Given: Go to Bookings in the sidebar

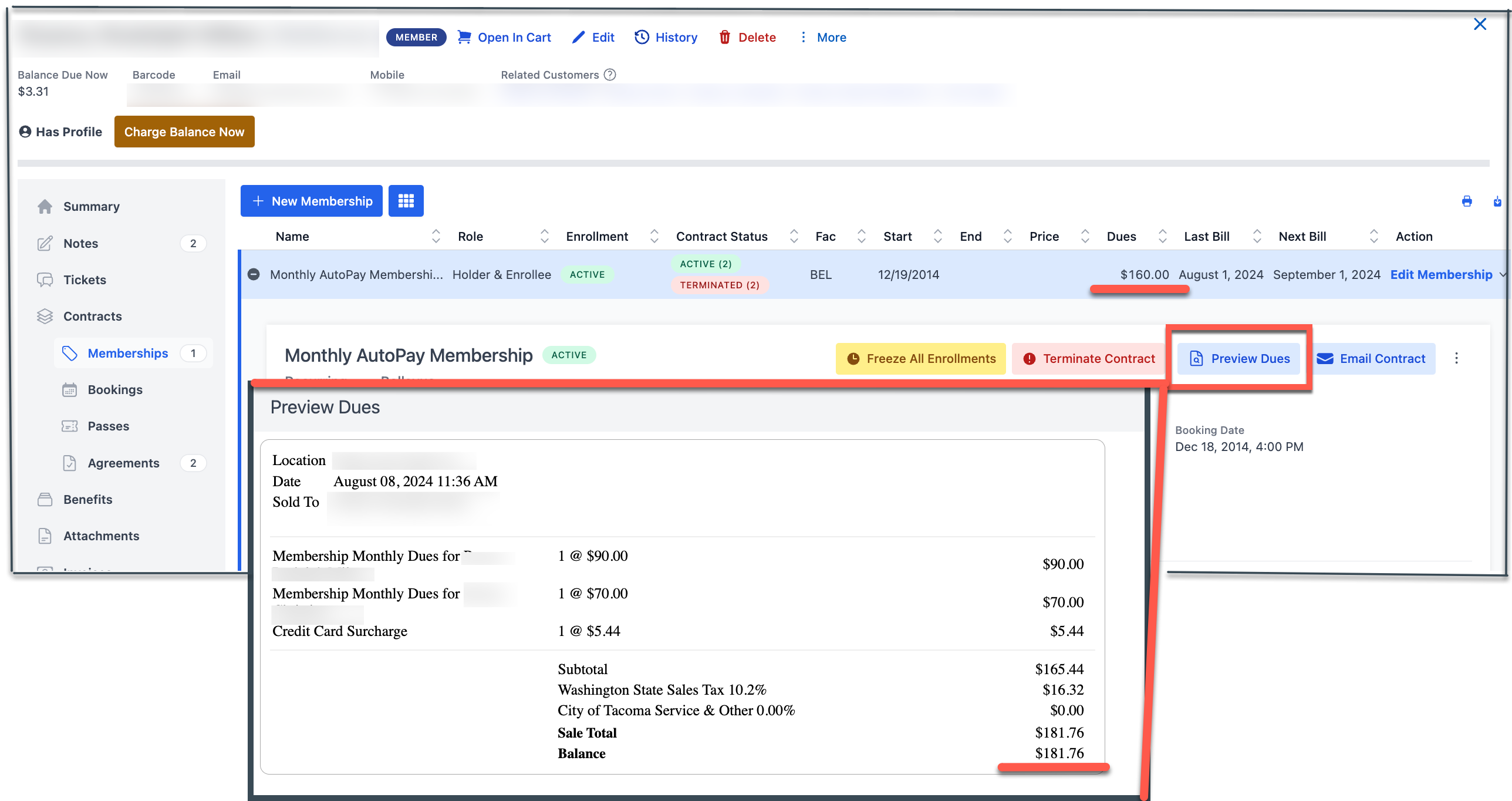Looking at the screenshot, I should pyautogui.click(x=115, y=389).
